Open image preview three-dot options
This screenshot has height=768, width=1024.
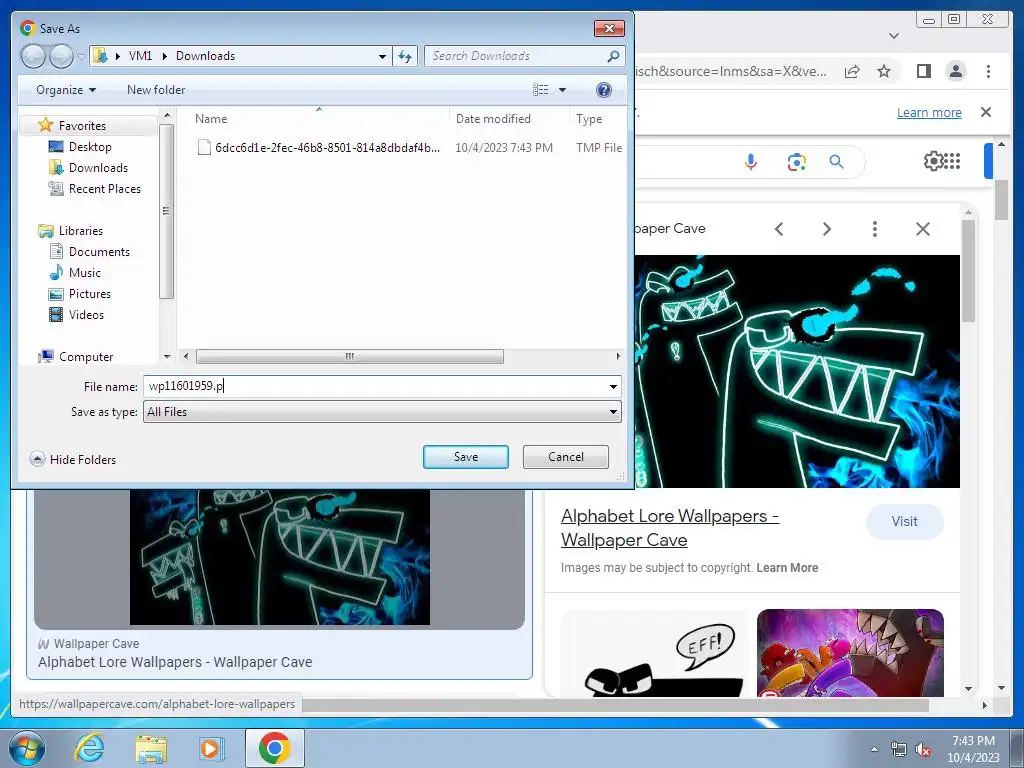pyautogui.click(x=874, y=229)
